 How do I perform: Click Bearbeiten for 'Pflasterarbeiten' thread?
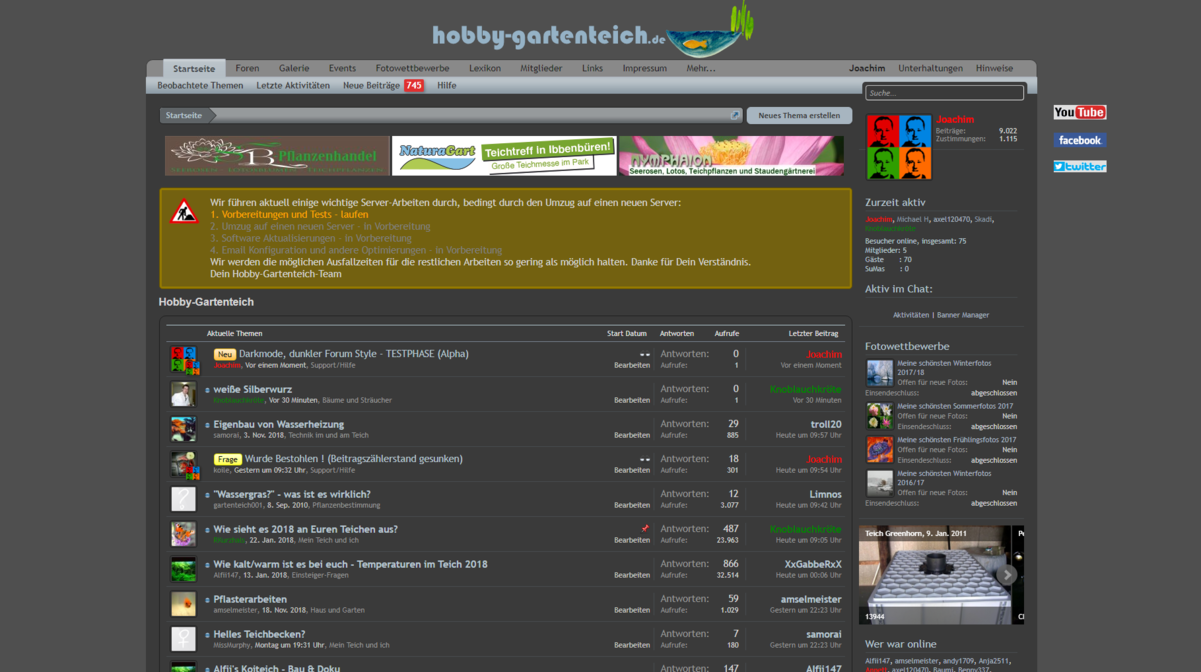click(632, 610)
